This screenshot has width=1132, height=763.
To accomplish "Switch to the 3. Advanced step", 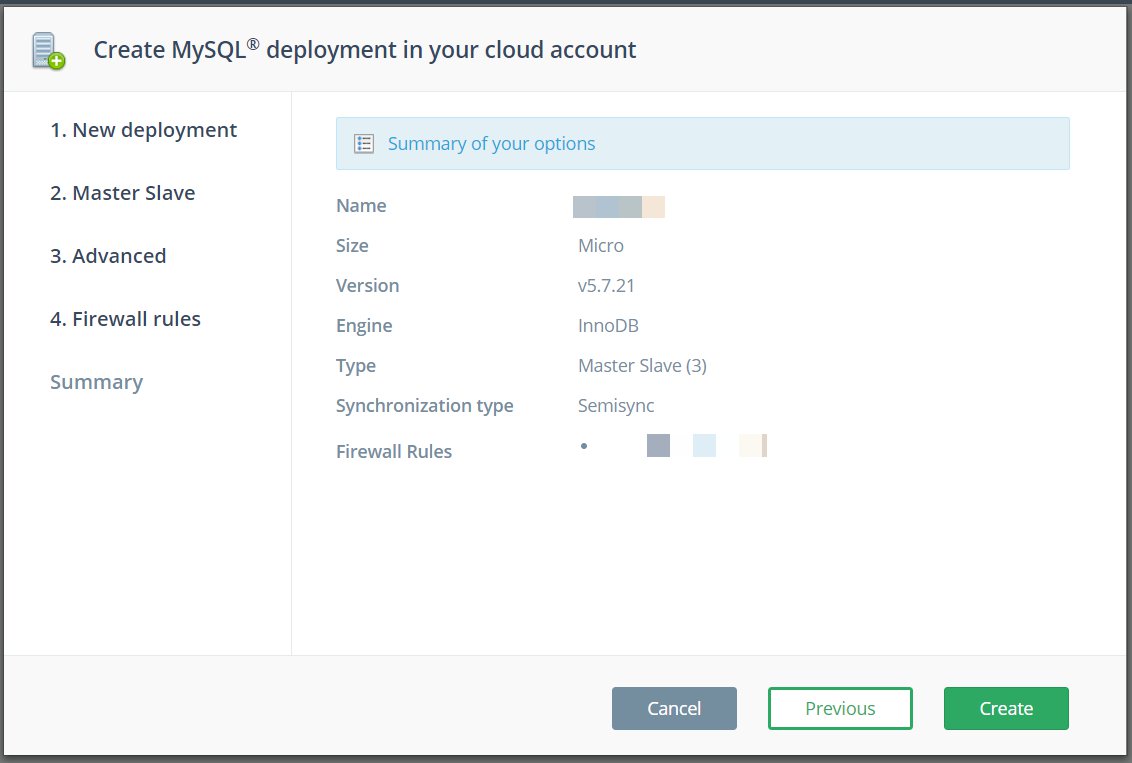I will coord(108,256).
